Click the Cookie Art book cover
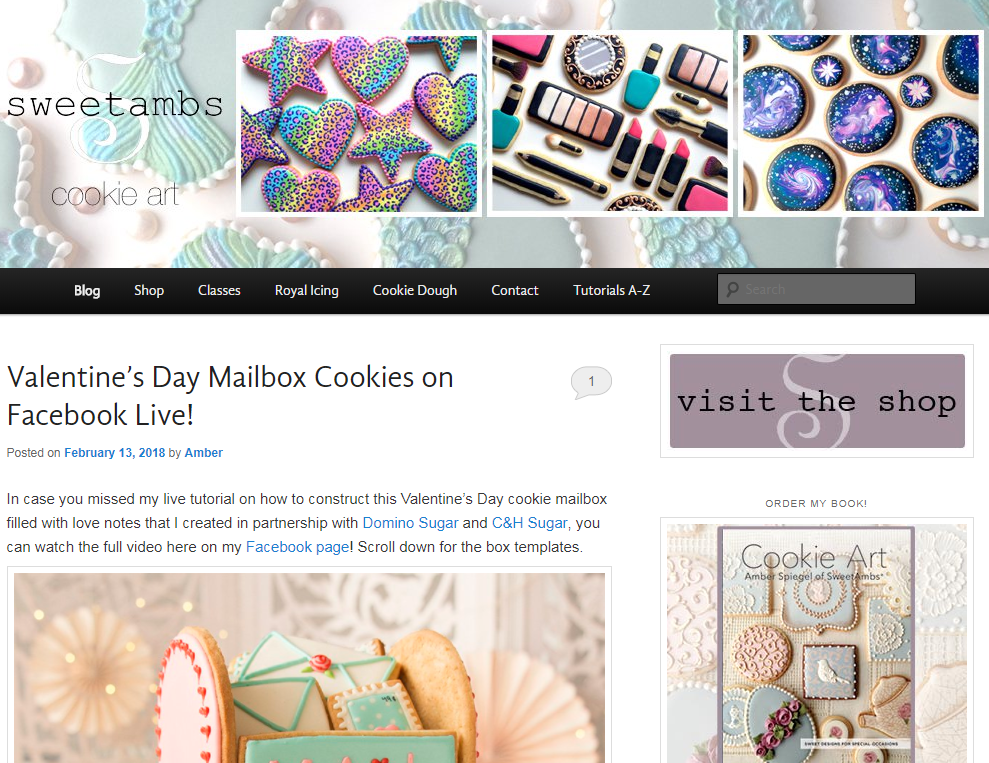 pyautogui.click(x=817, y=643)
